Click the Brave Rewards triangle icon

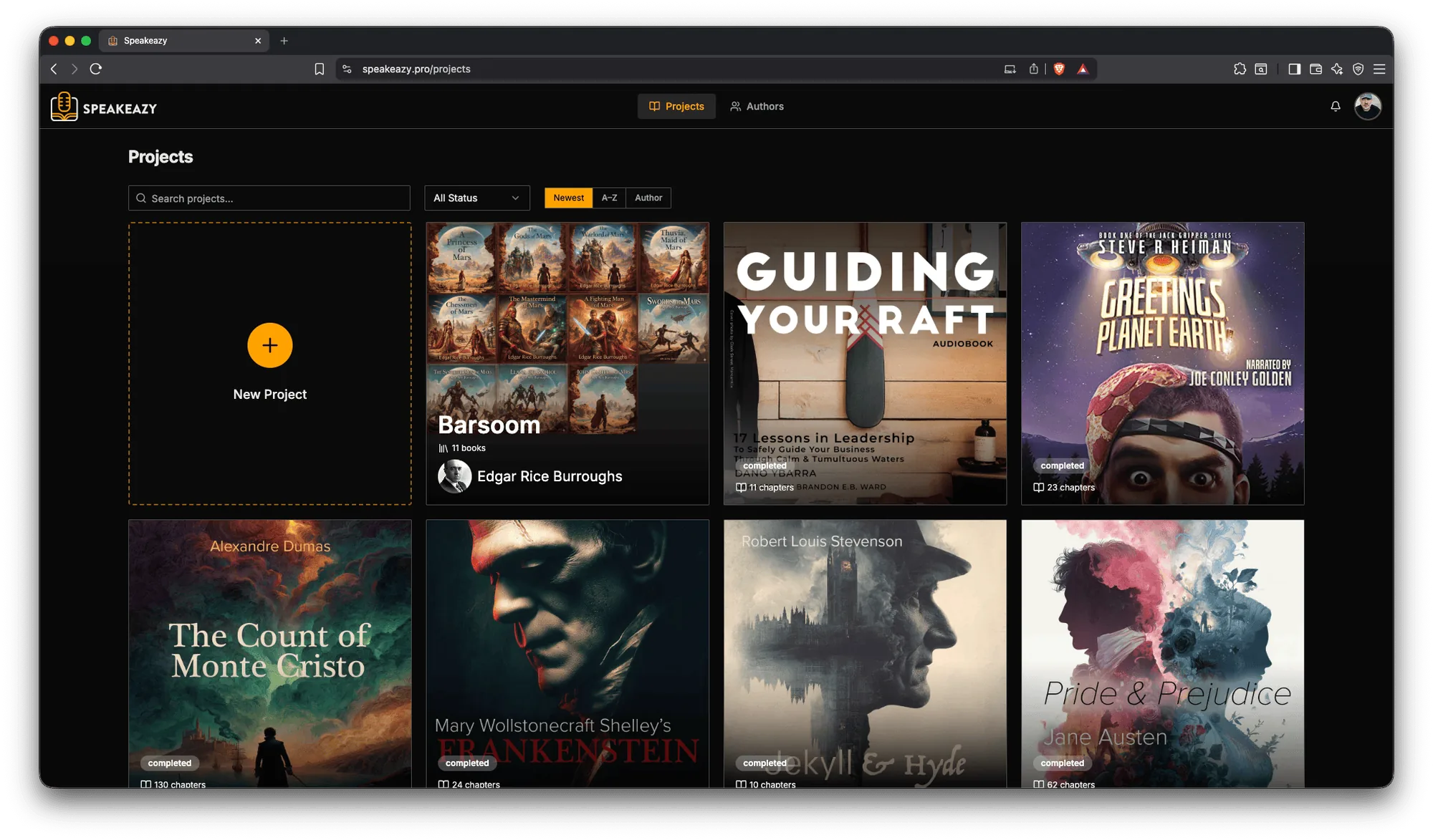point(1083,69)
